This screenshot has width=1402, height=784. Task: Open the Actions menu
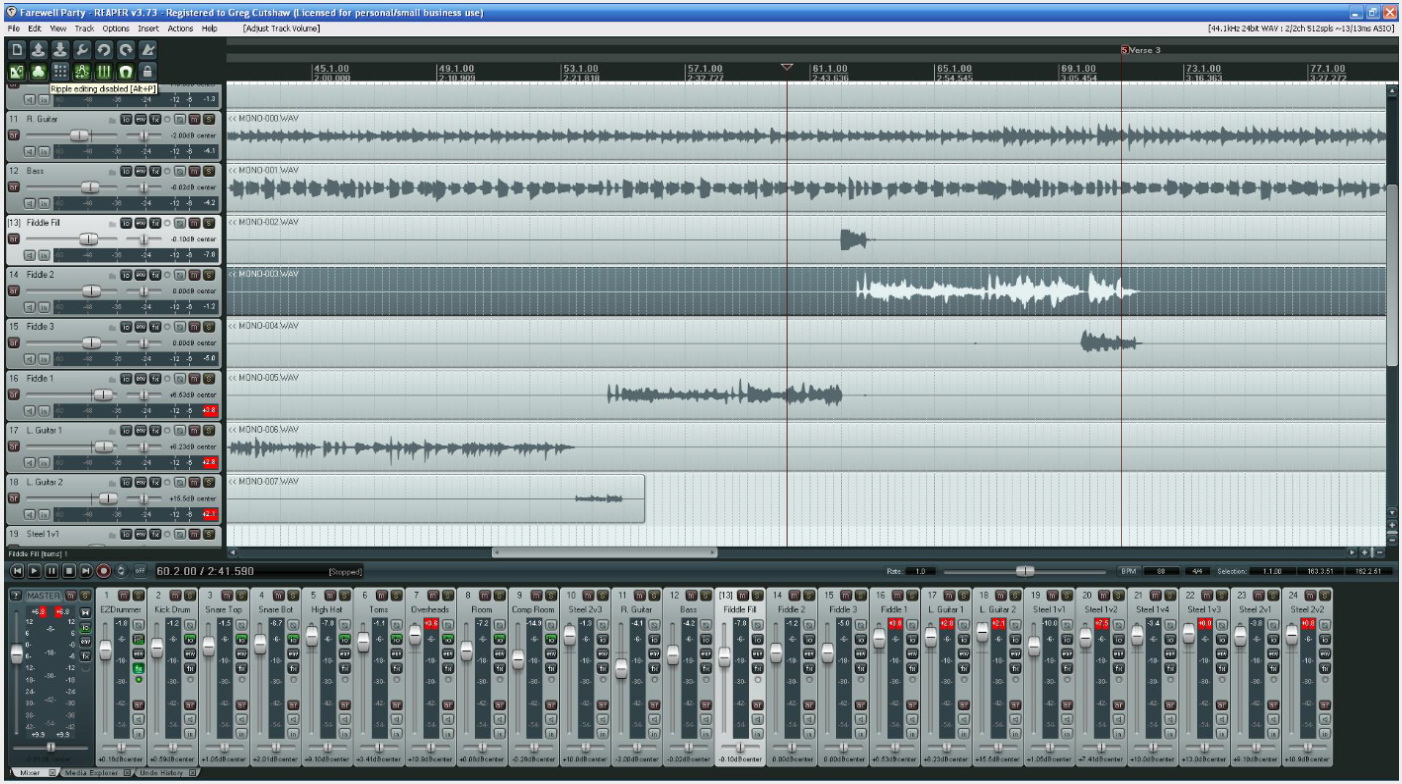[180, 29]
